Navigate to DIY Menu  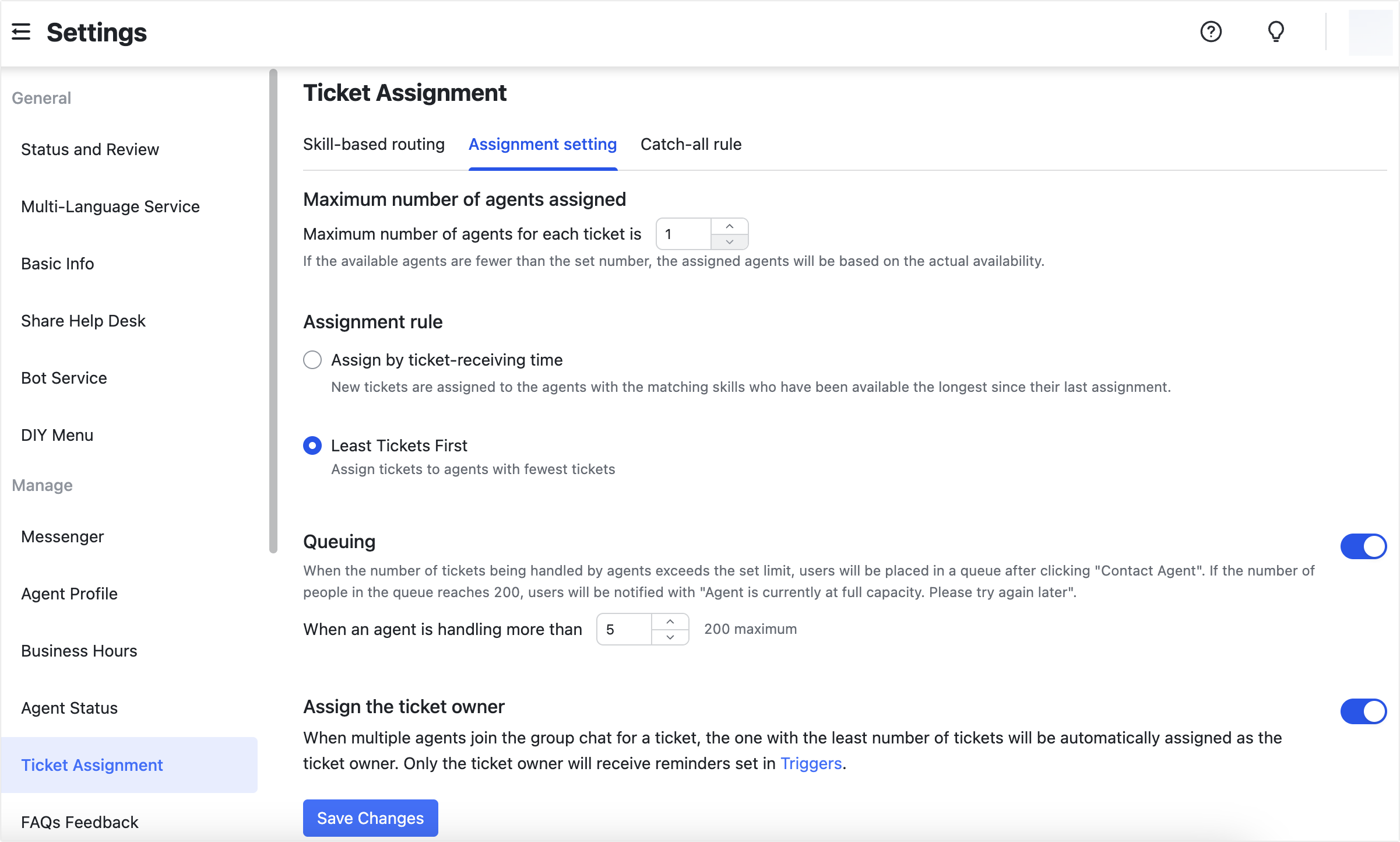(57, 435)
